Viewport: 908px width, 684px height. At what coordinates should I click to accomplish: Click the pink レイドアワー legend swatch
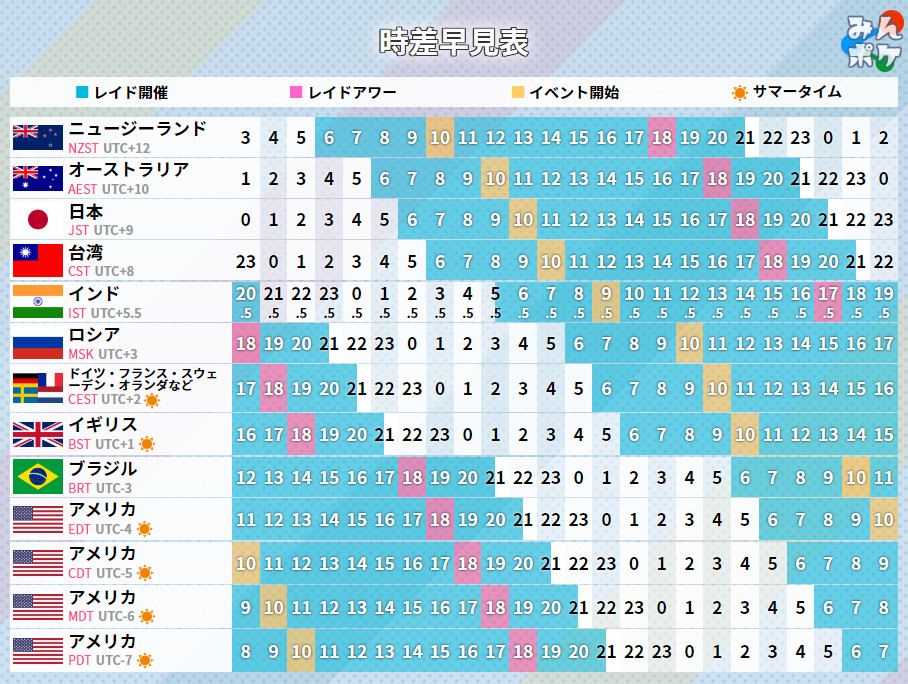(x=296, y=93)
